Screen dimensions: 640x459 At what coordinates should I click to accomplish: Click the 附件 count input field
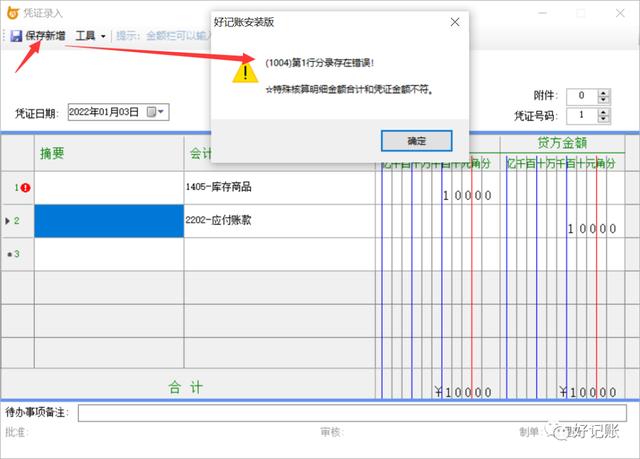tap(582, 96)
